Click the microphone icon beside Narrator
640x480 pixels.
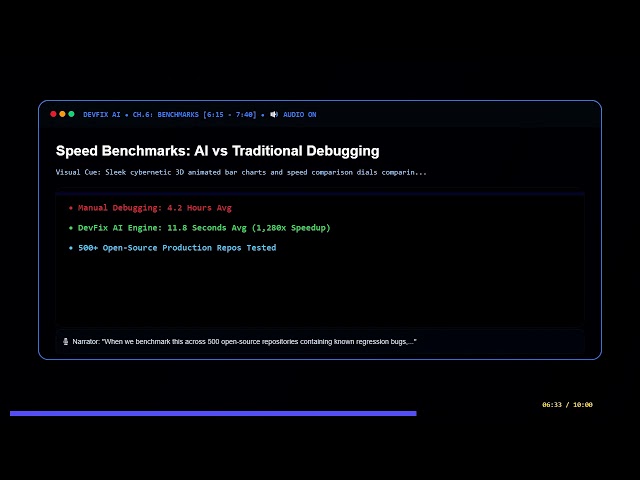(66, 342)
